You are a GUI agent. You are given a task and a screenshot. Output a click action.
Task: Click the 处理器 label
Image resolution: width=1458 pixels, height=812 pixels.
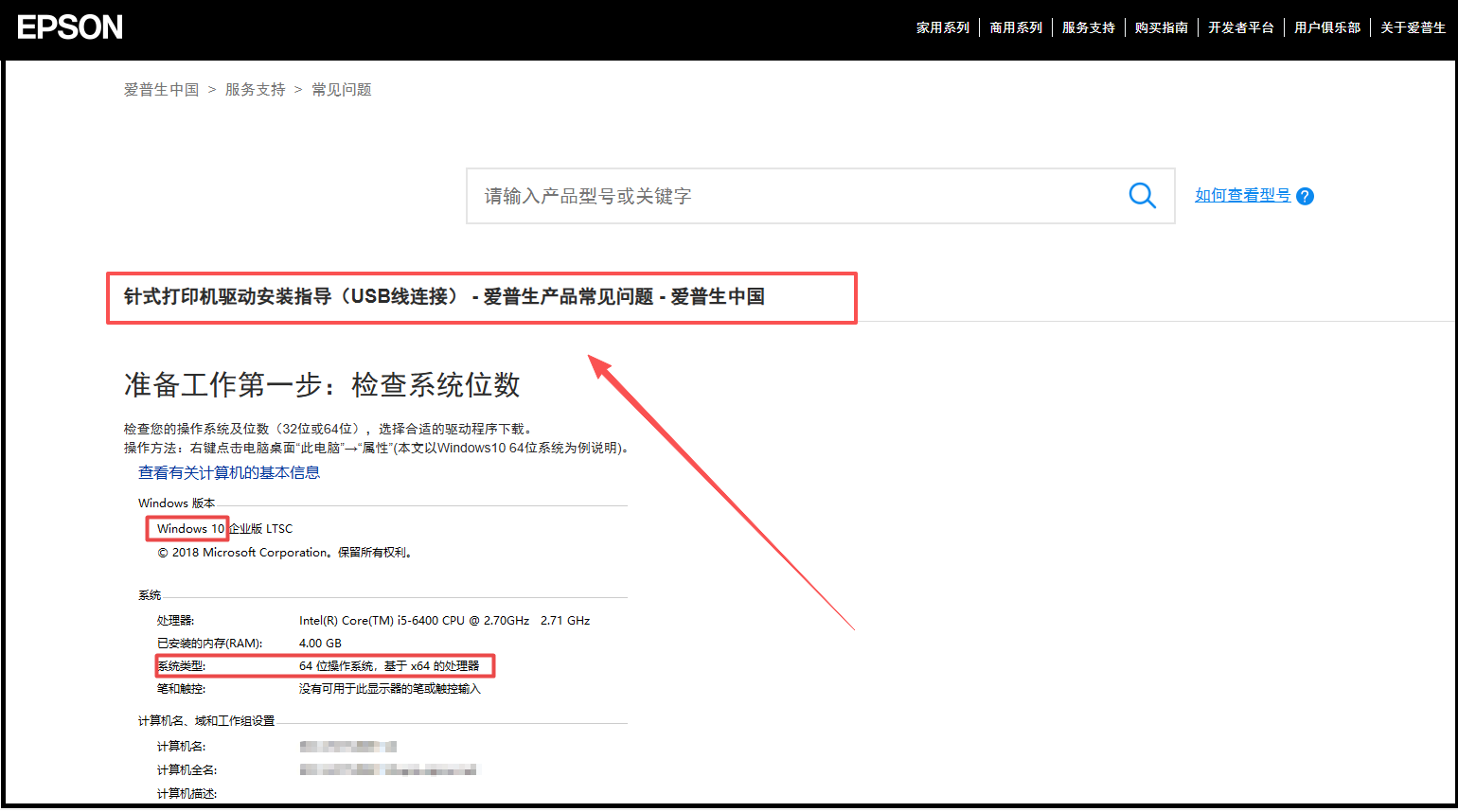coord(175,620)
